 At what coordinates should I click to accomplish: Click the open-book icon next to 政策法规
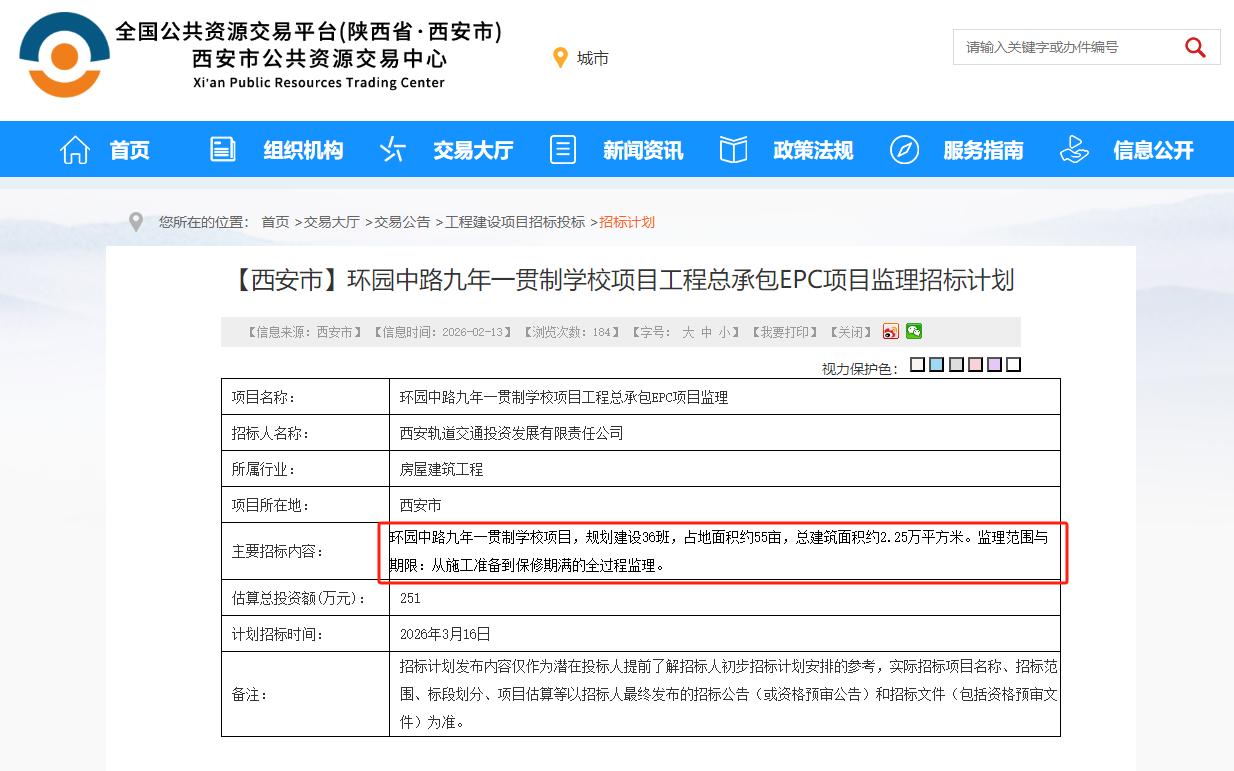733,148
